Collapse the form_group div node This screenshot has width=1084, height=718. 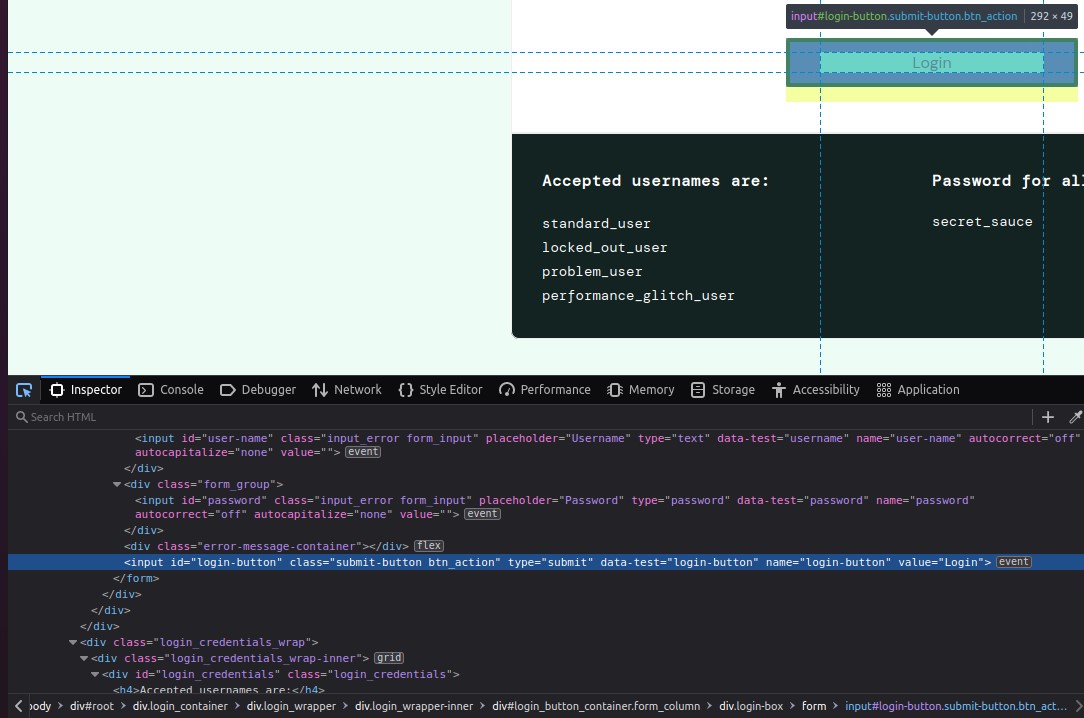coord(117,485)
